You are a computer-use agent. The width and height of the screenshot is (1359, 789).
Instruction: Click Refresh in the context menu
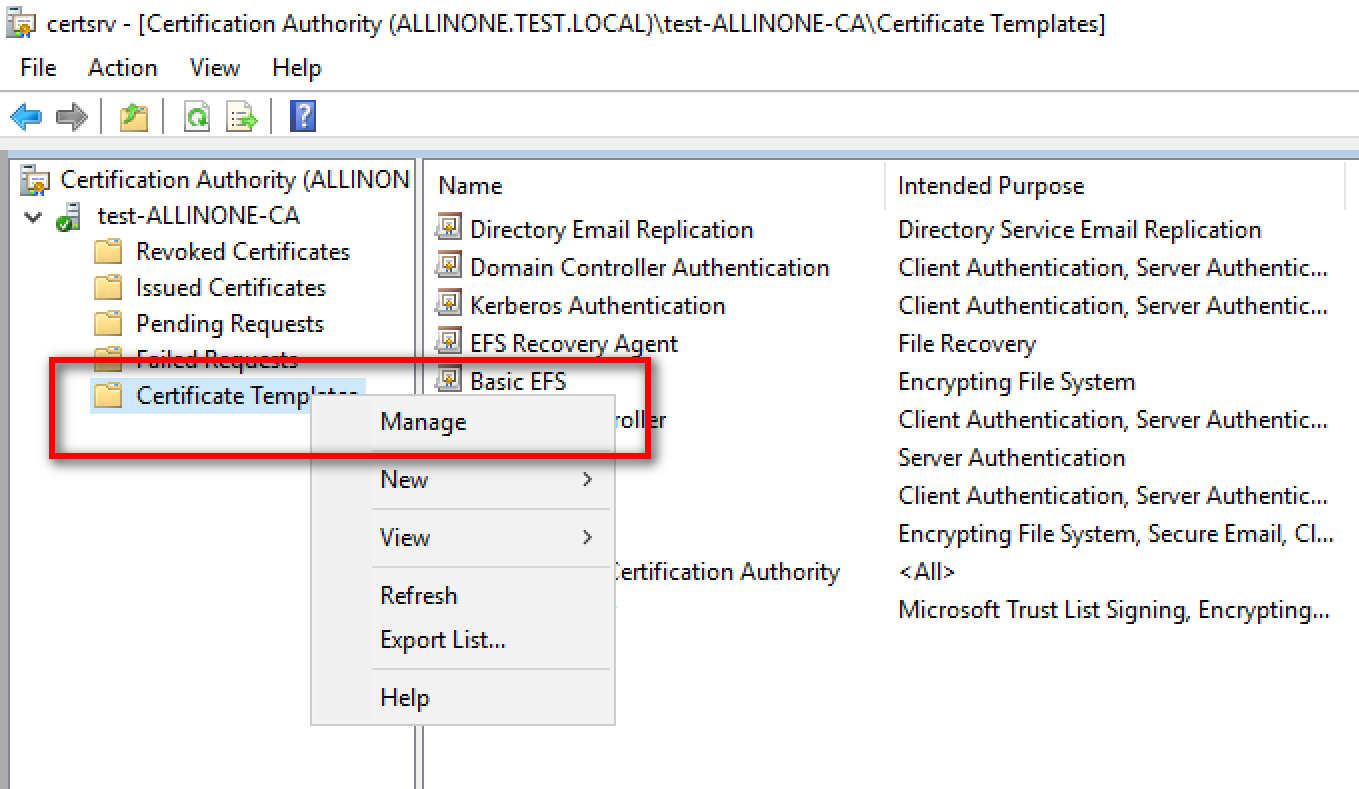pos(418,596)
